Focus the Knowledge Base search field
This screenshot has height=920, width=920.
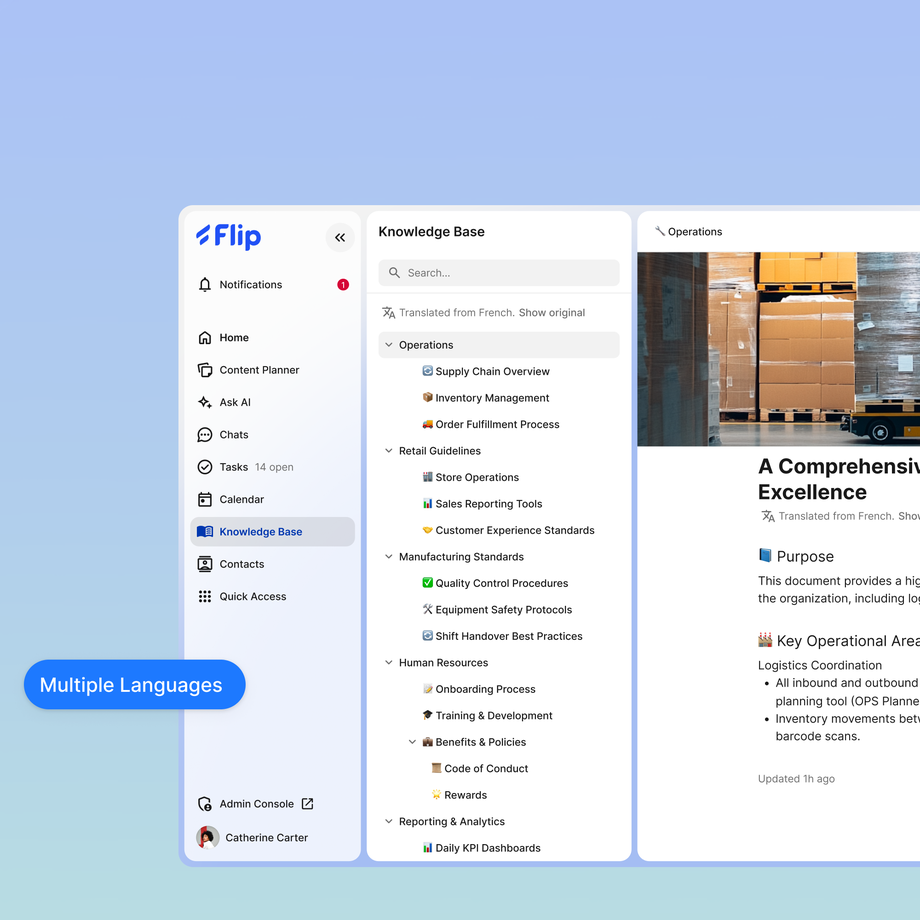pos(499,273)
